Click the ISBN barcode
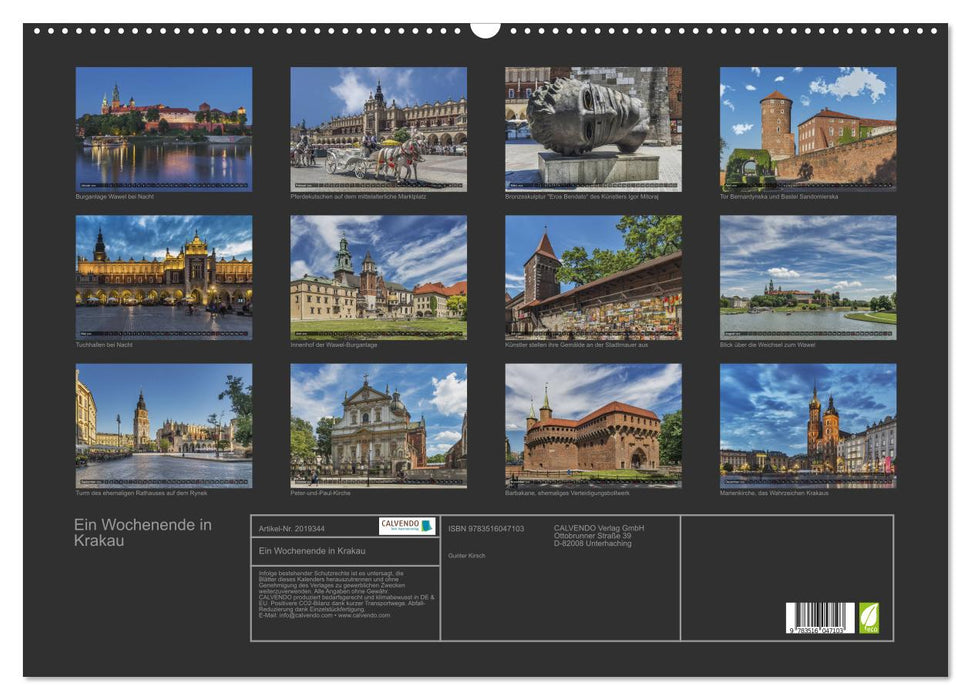Image resolution: width=971 pixels, height=700 pixels. point(820,618)
